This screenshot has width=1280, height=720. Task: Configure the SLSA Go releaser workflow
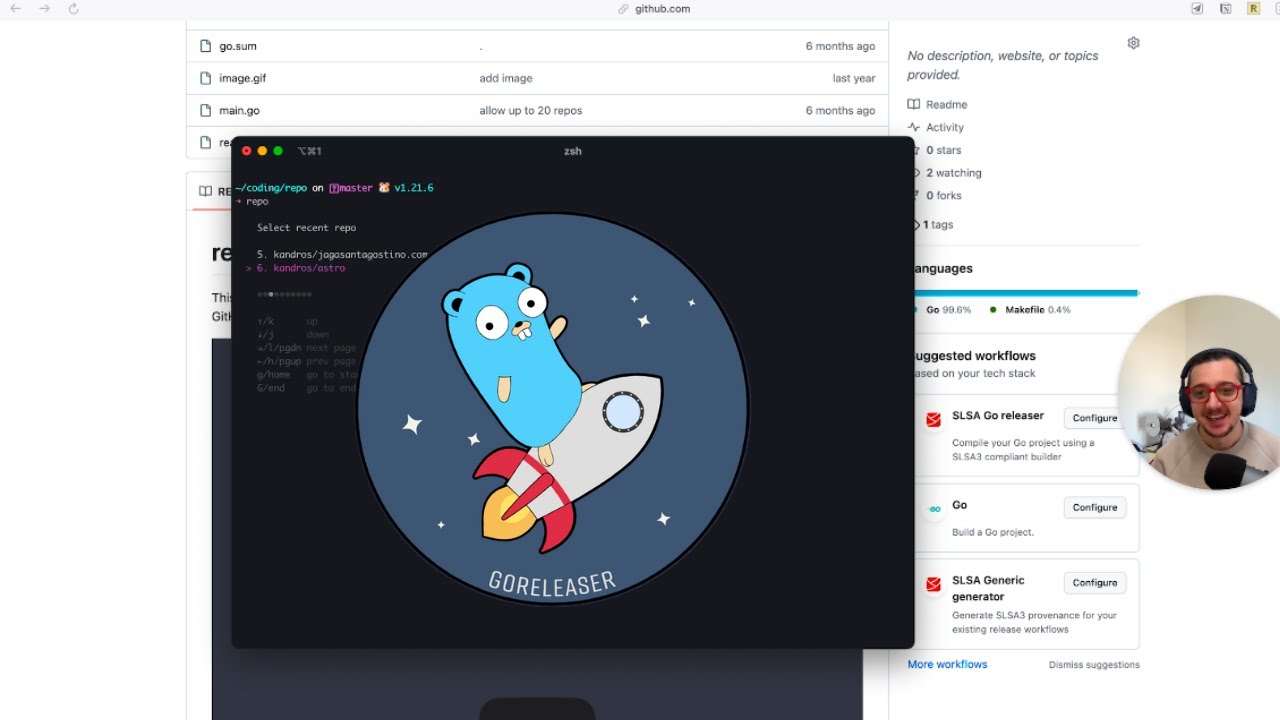[1095, 418]
